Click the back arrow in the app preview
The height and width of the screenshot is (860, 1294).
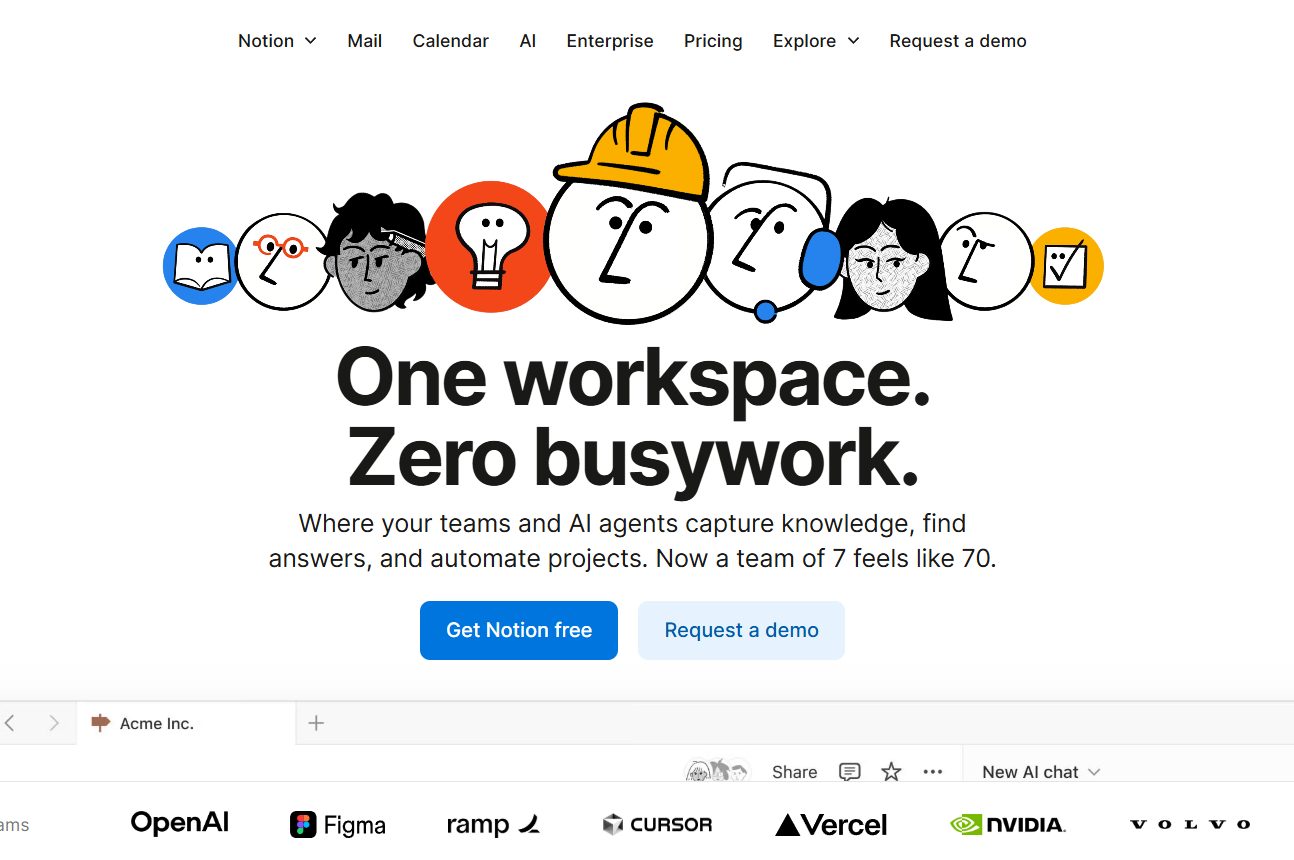click(10, 723)
